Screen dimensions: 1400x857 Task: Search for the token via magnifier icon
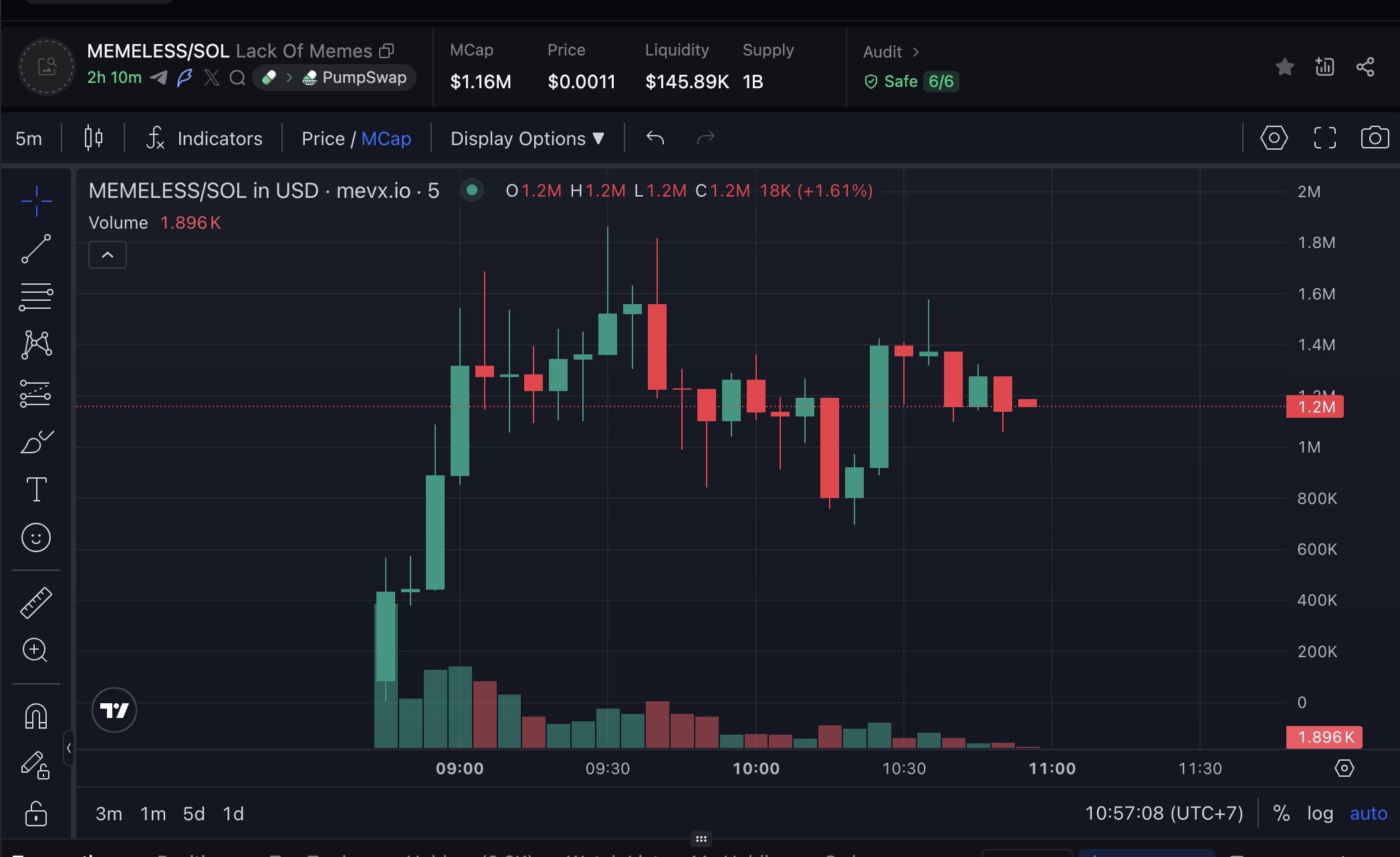pos(237,78)
